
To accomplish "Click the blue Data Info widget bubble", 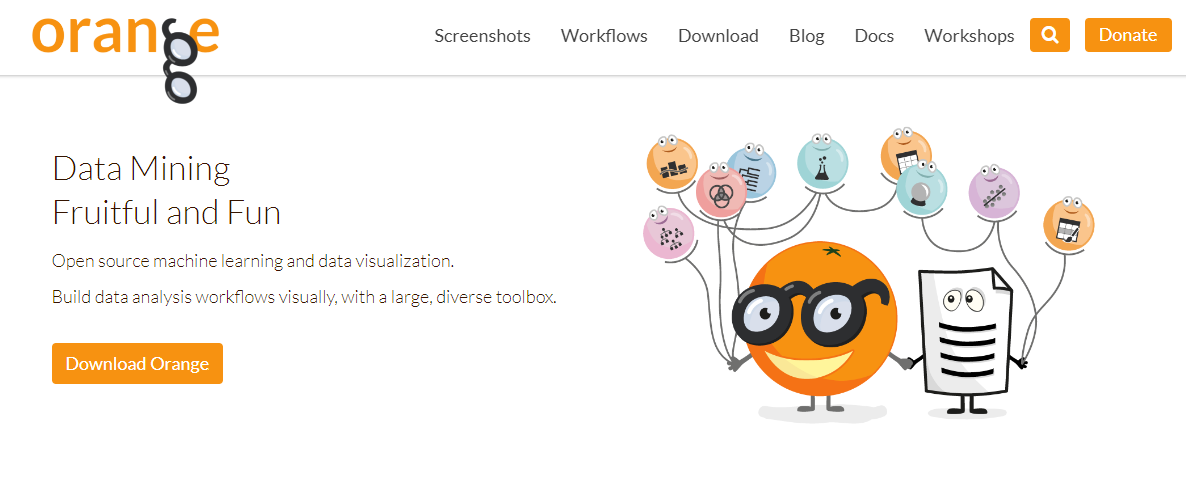I will pos(756,173).
